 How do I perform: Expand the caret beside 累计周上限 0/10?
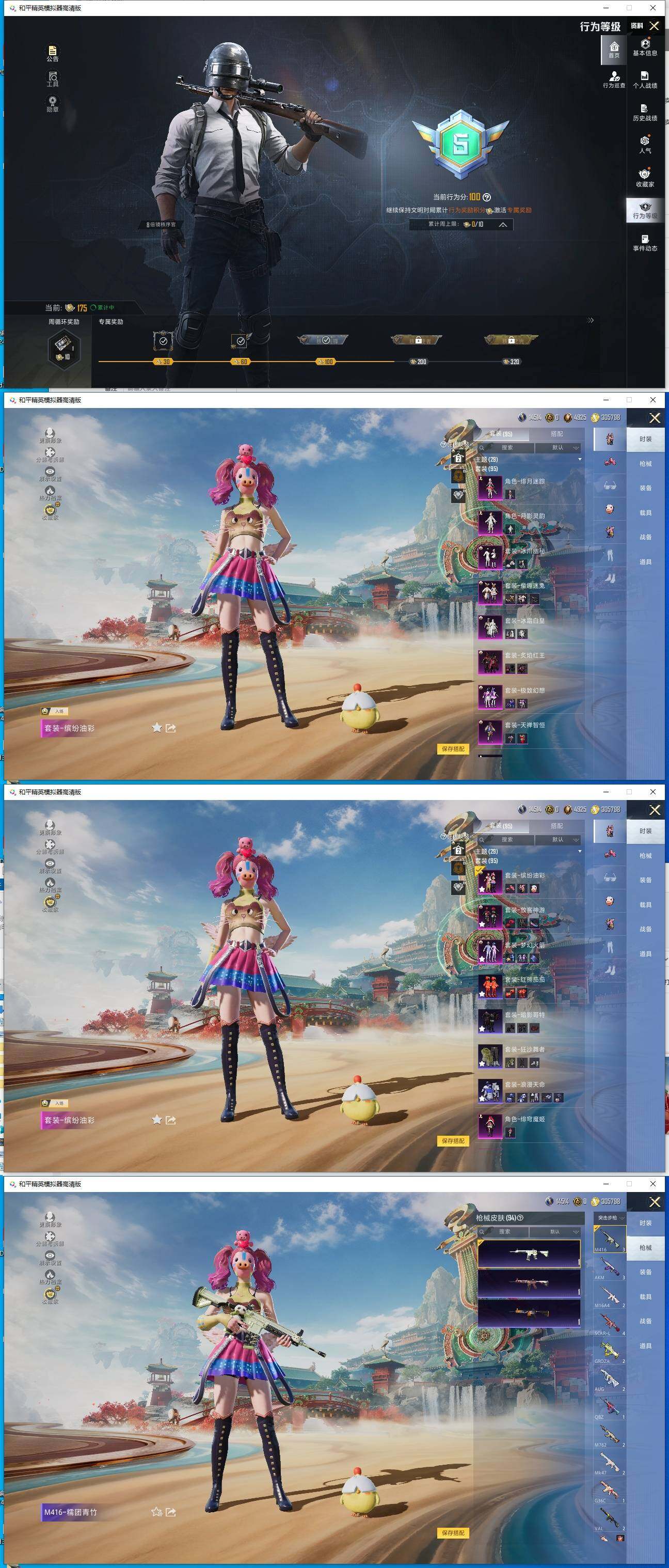coord(503,225)
